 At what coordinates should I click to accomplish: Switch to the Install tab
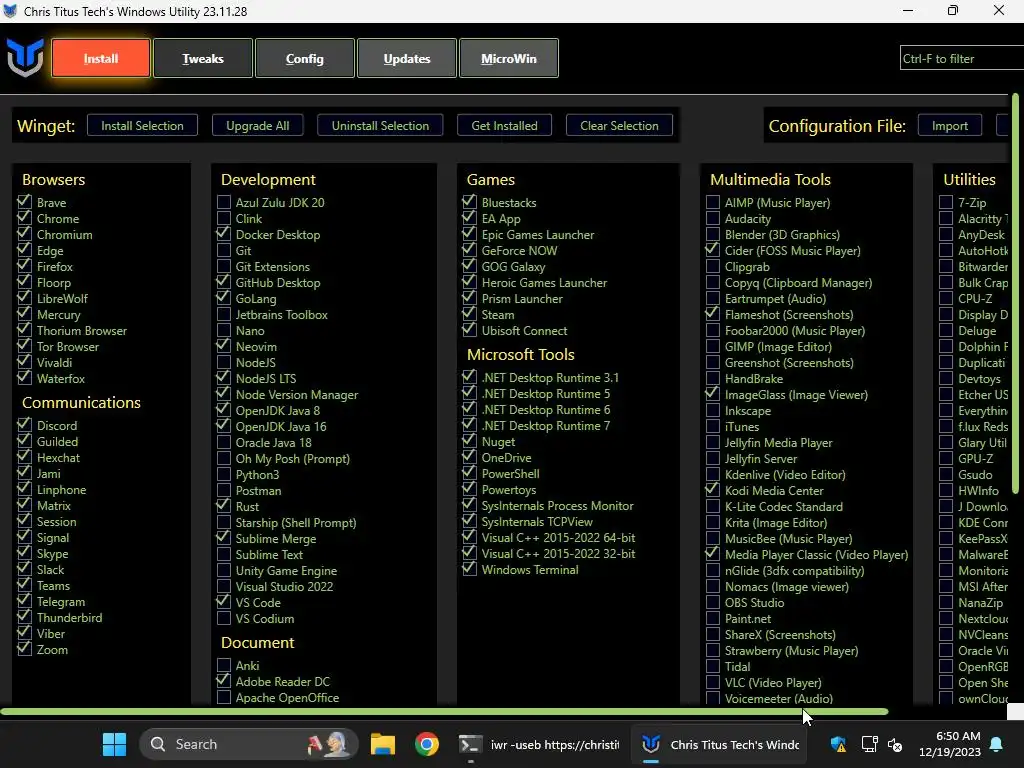101,58
